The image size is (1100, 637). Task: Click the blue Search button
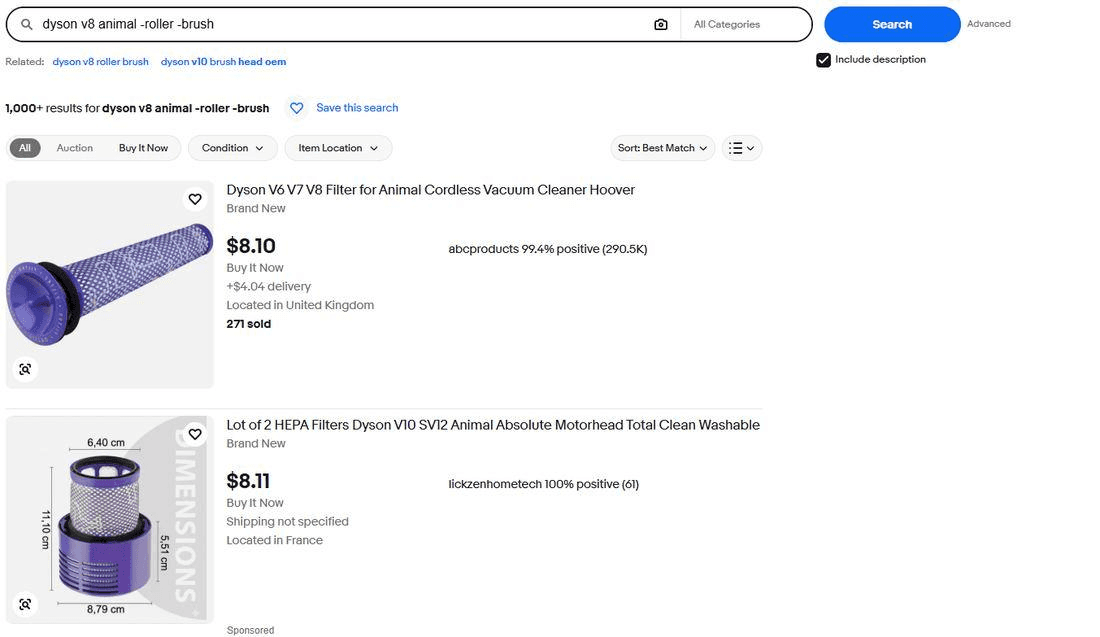point(892,25)
